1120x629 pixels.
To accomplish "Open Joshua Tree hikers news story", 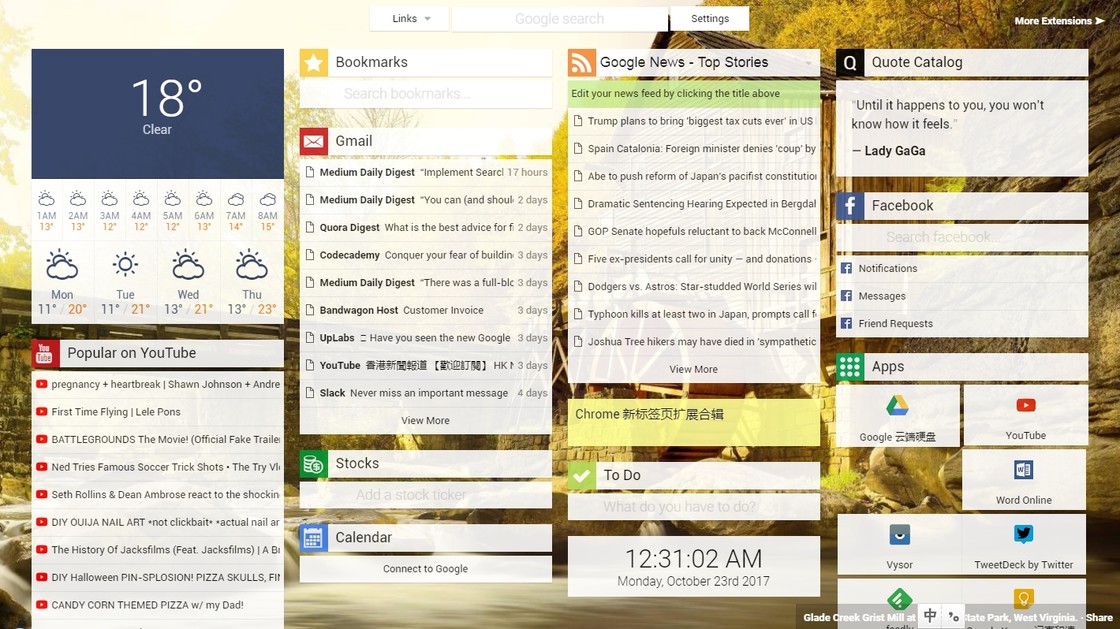I will pyautogui.click(x=694, y=342).
